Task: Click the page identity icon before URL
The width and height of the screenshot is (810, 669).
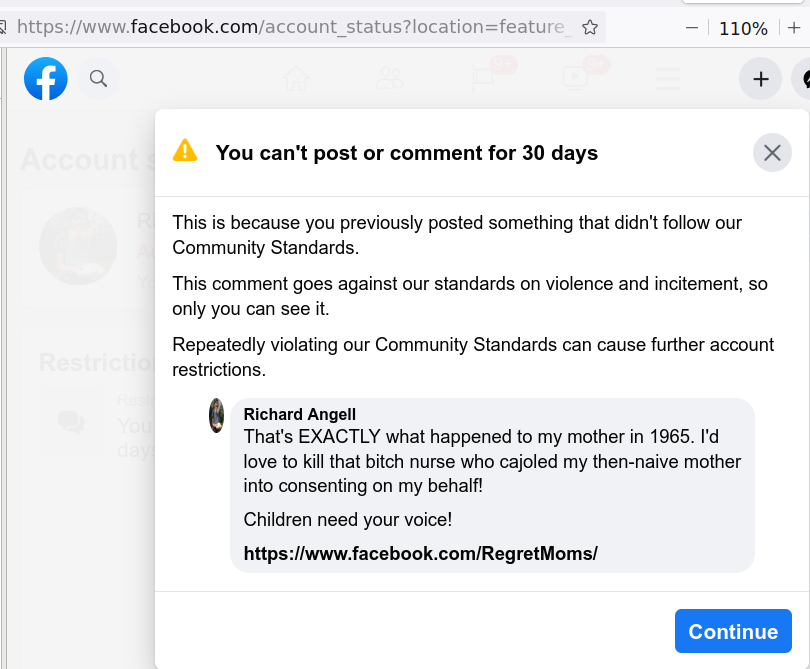Action: click(x=3, y=27)
